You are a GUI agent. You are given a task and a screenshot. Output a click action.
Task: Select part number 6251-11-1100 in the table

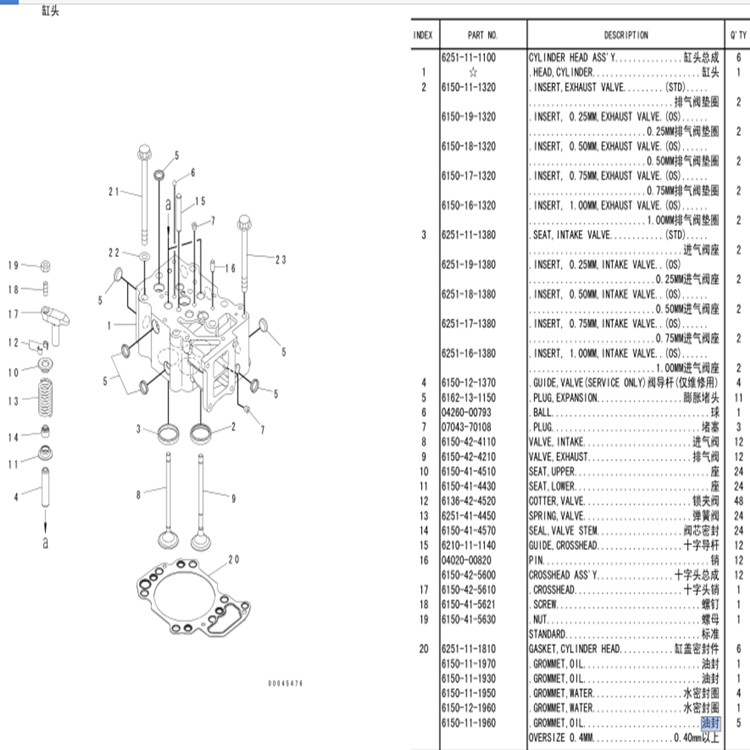click(469, 58)
